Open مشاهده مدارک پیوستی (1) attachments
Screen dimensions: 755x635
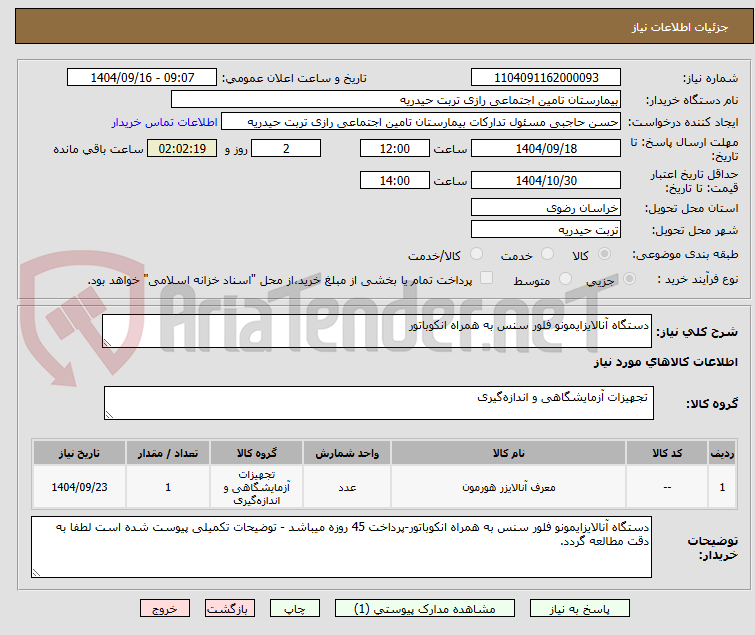tap(424, 608)
